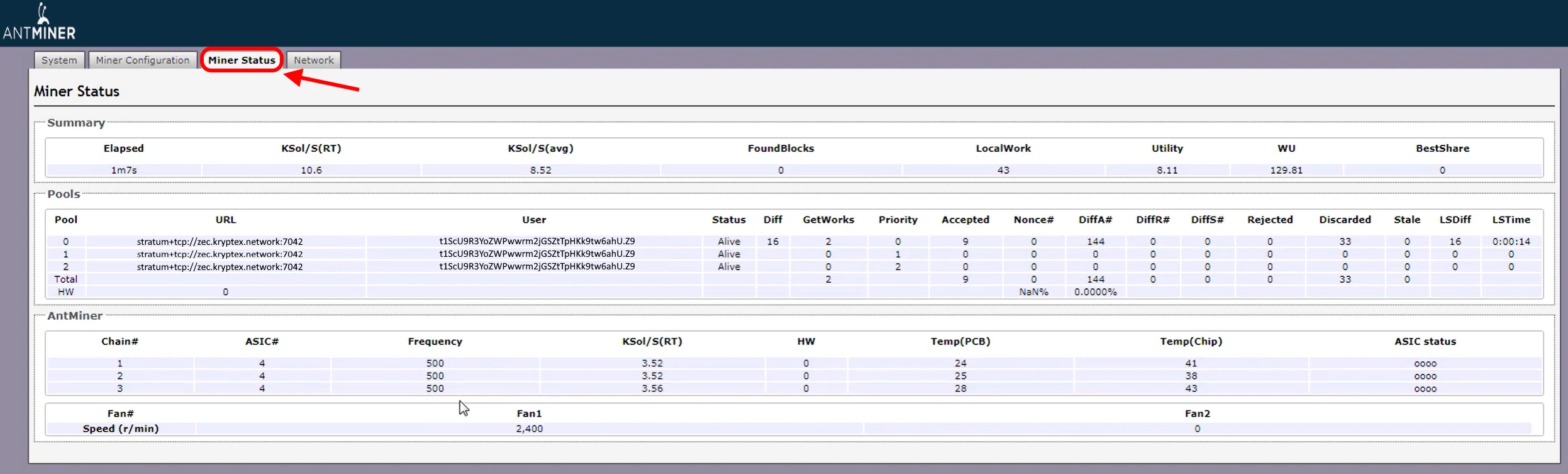
Task: Click the KSol/S(RT) summary value 10.6
Action: point(311,171)
